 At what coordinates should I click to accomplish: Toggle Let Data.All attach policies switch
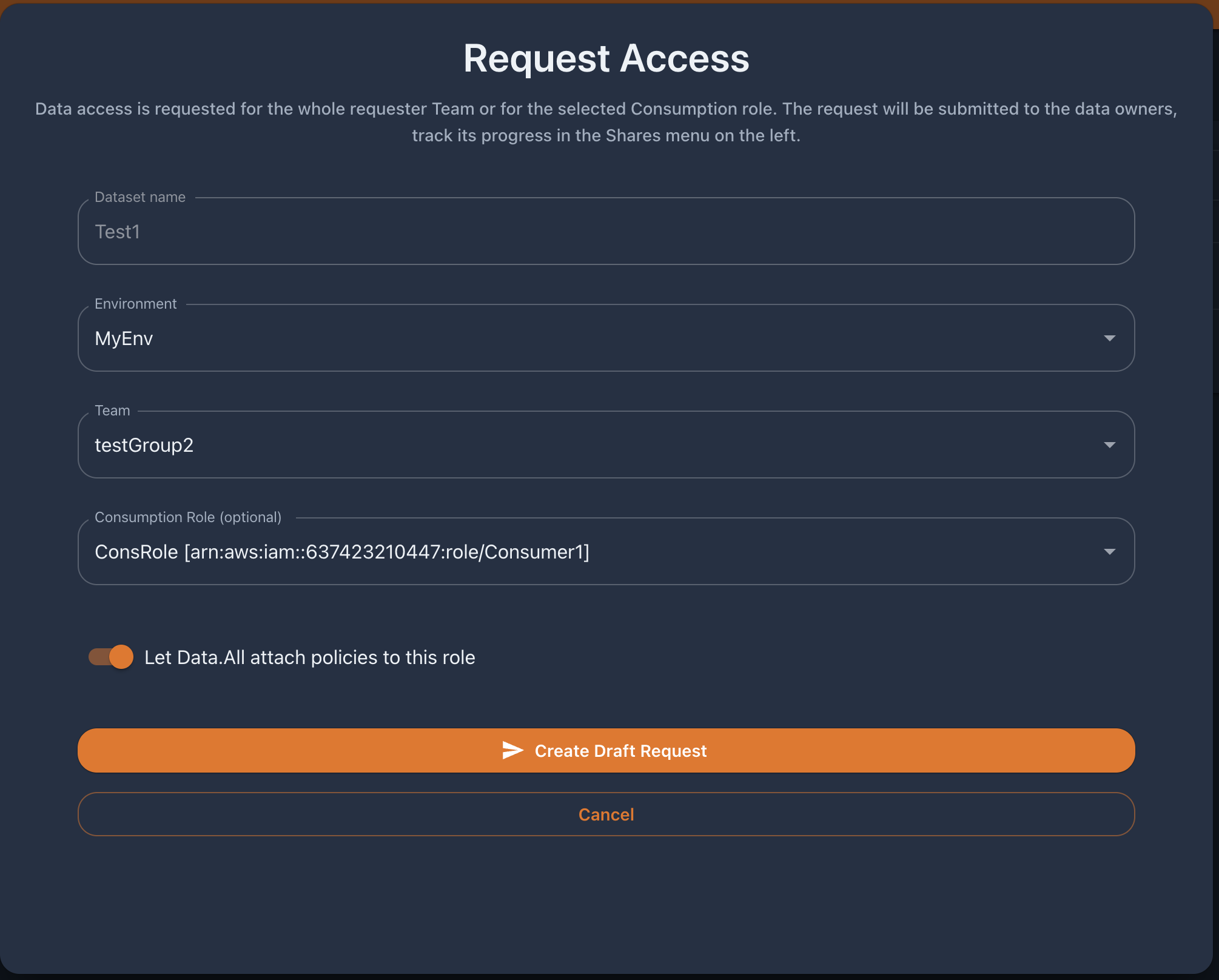point(111,657)
